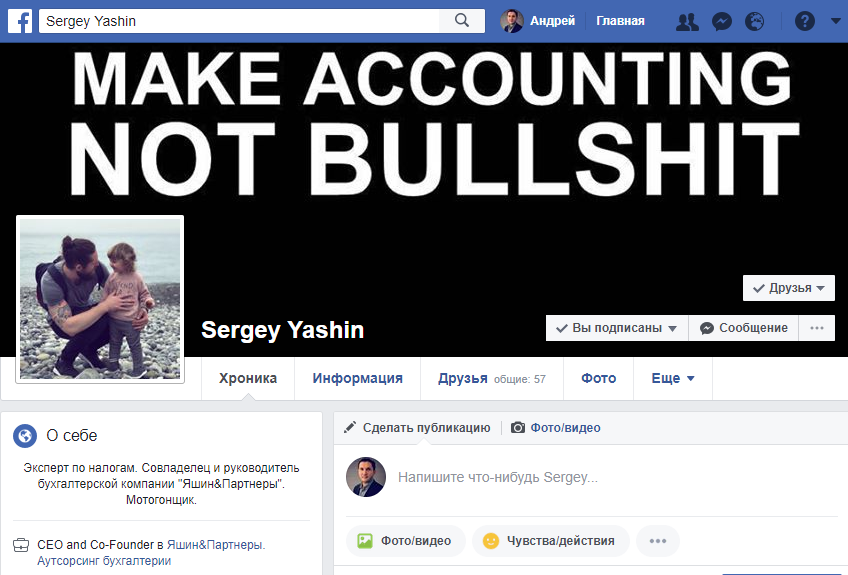Go to Главная home link

[x=620, y=21]
